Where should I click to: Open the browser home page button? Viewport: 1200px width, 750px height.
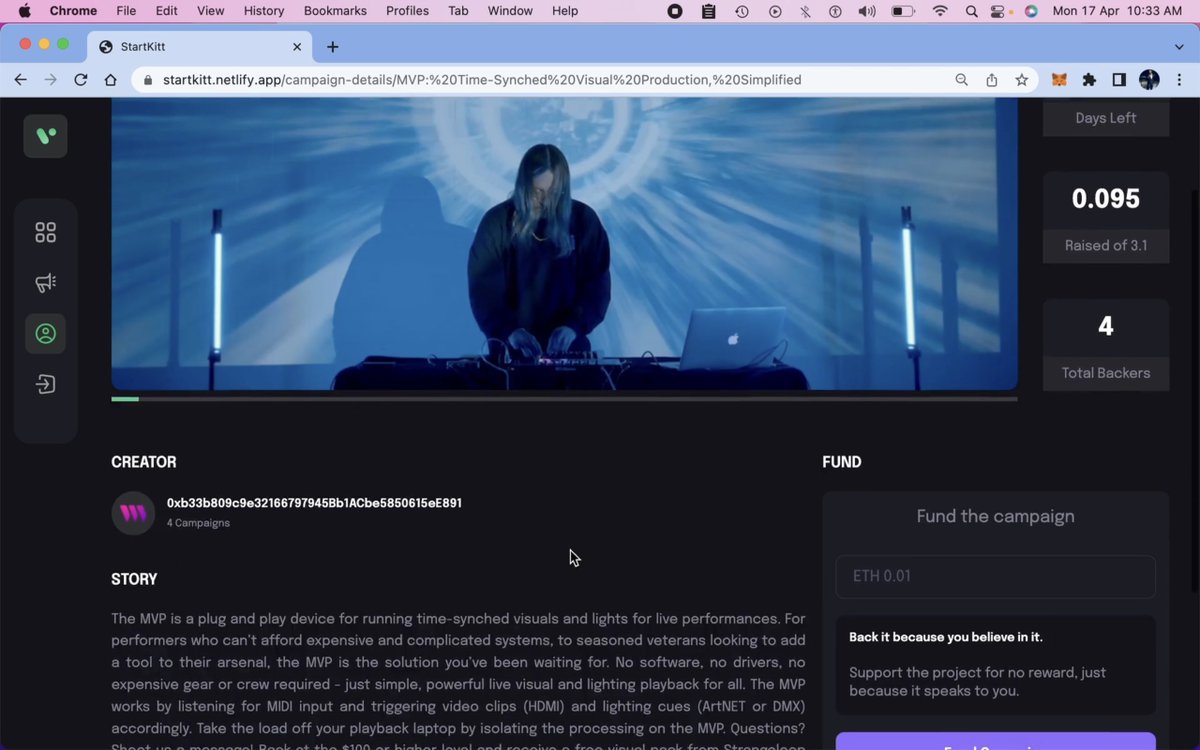(x=111, y=80)
